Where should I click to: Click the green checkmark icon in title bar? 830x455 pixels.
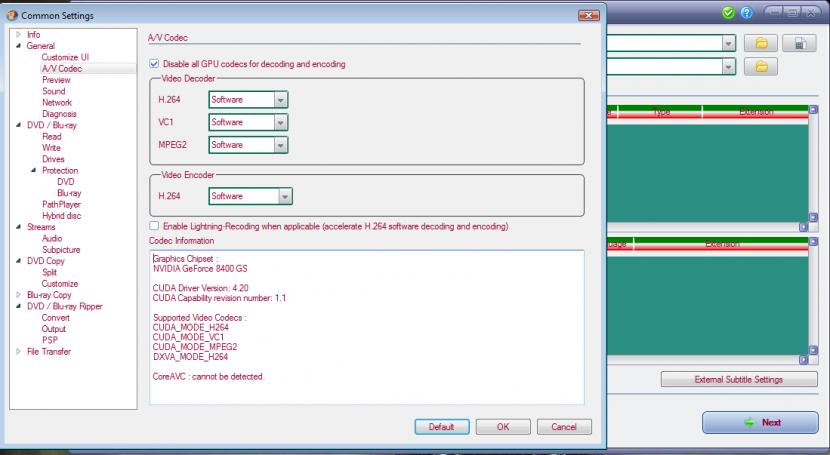(x=728, y=13)
